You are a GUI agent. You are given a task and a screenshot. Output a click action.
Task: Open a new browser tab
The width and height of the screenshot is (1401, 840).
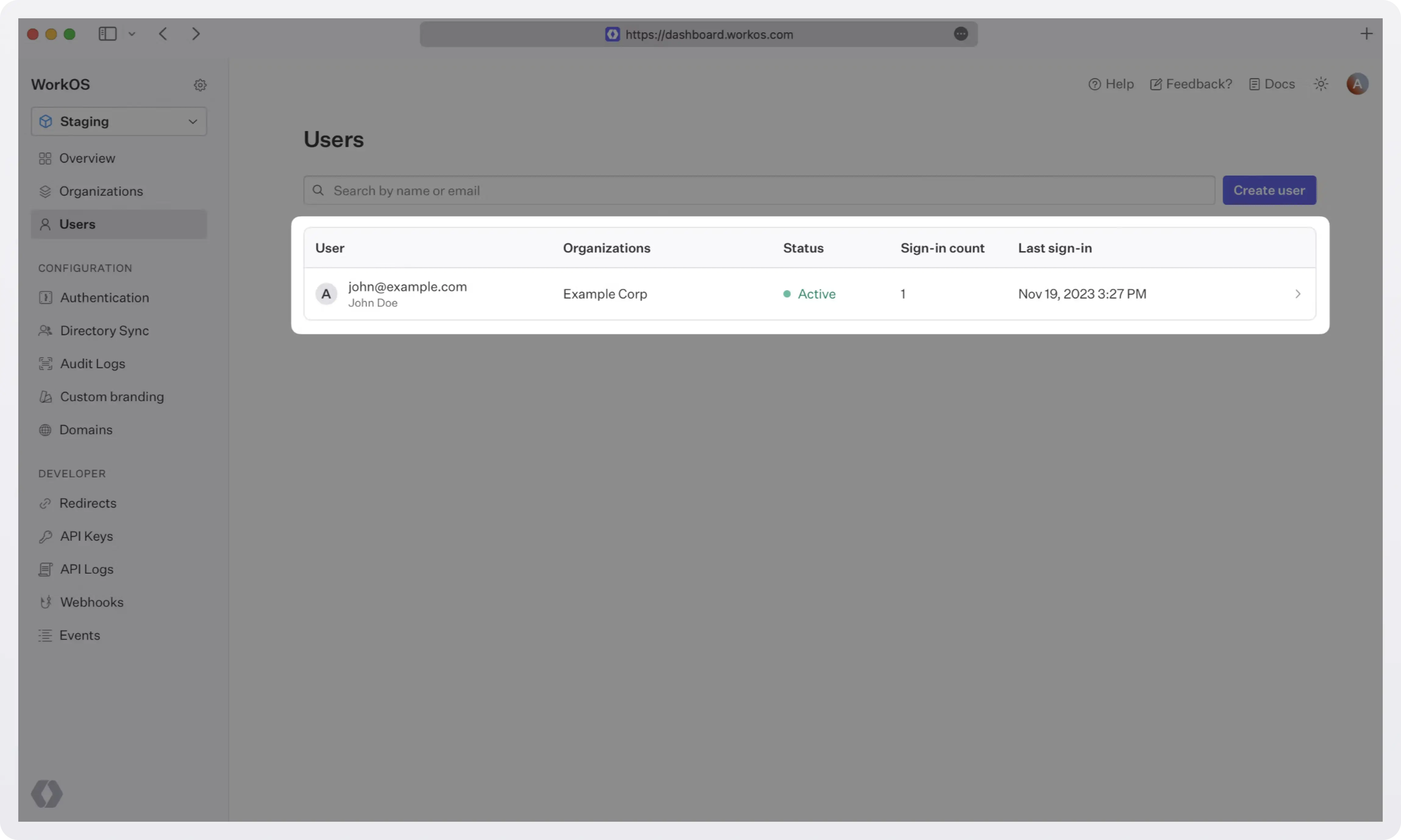tap(1366, 34)
